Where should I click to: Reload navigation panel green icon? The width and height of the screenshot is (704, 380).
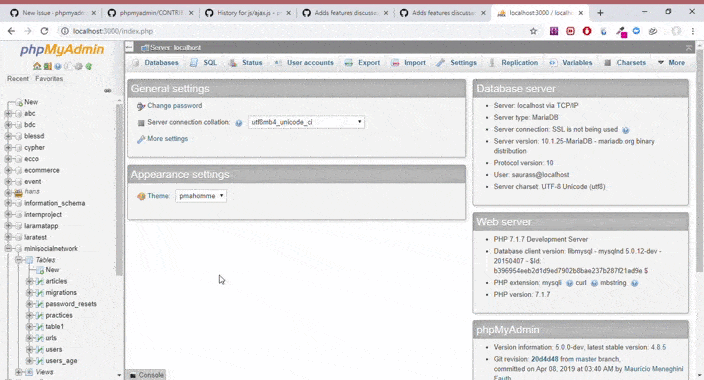89,66
